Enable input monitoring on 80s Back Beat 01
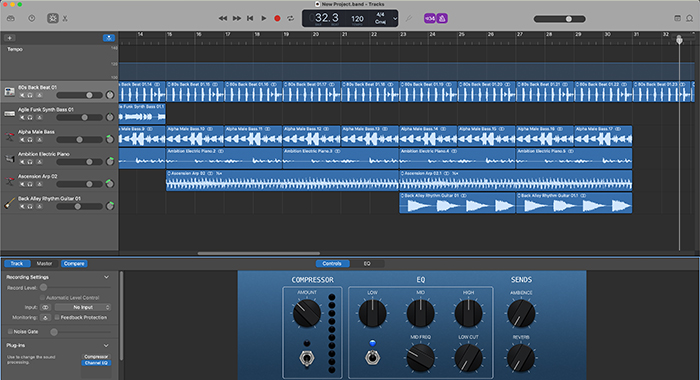Screen dimensions: 700x380 click(x=39, y=95)
